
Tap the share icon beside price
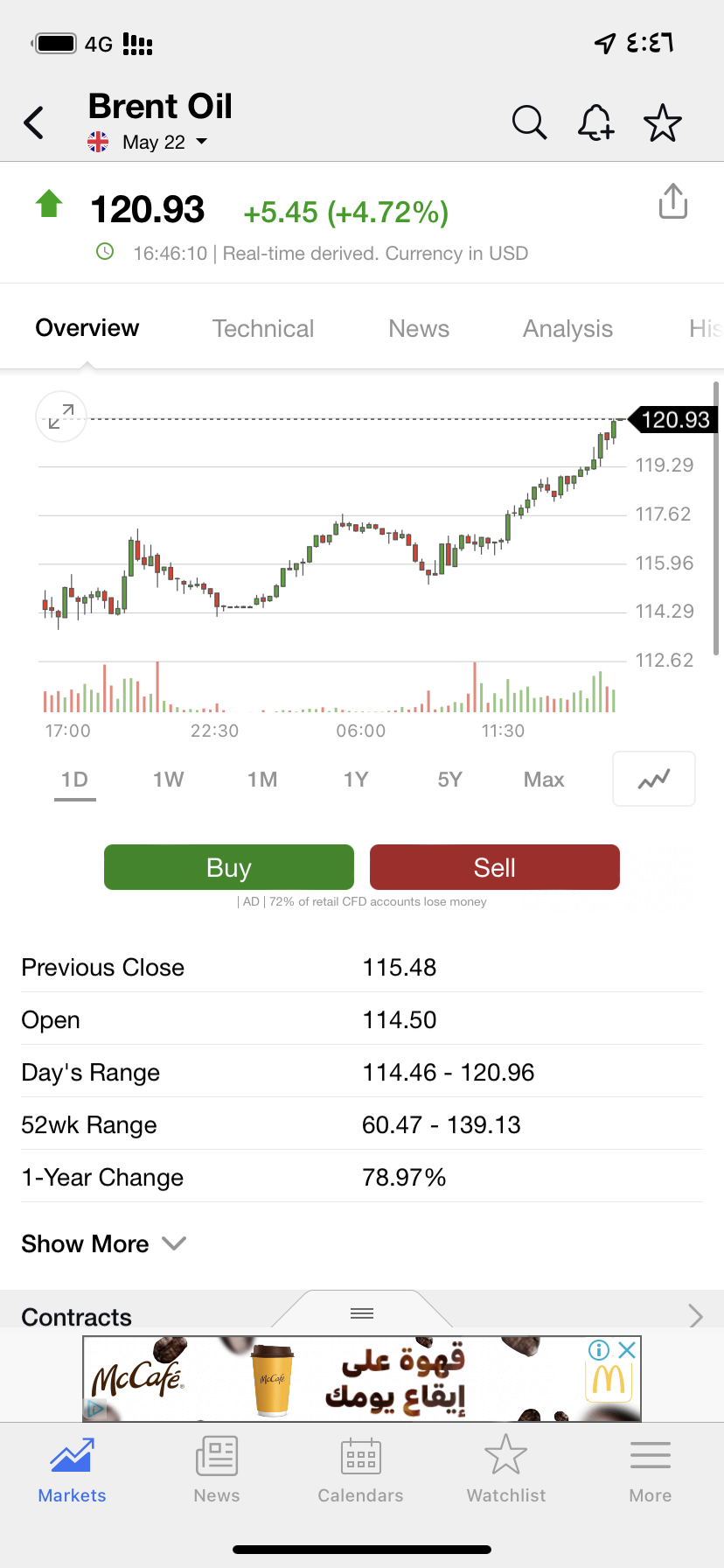pyautogui.click(x=672, y=201)
